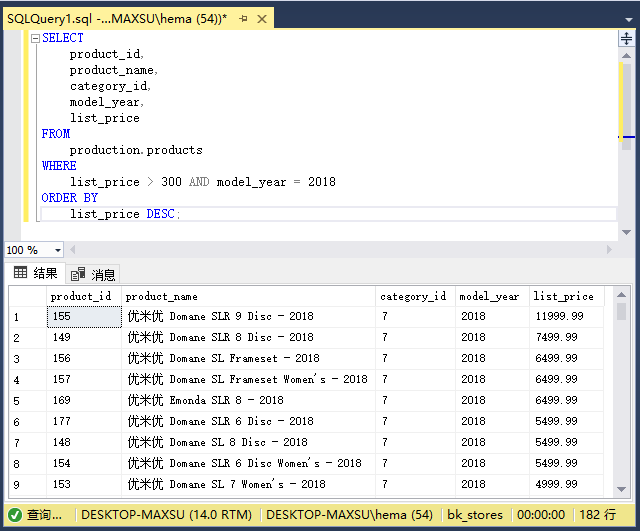Image resolution: width=640 pixels, height=531 pixels.
Task: Click cell with product_id 155
Action: [x=84, y=317]
